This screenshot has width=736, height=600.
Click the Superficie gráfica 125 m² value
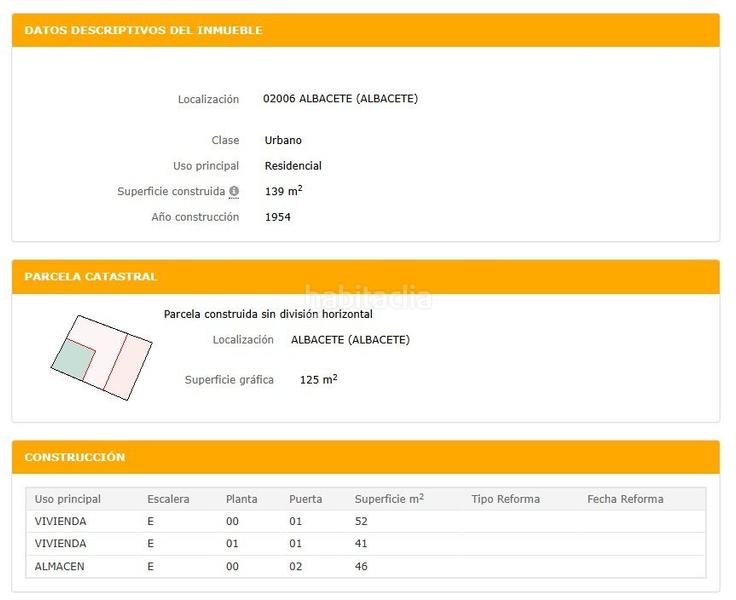(318, 380)
